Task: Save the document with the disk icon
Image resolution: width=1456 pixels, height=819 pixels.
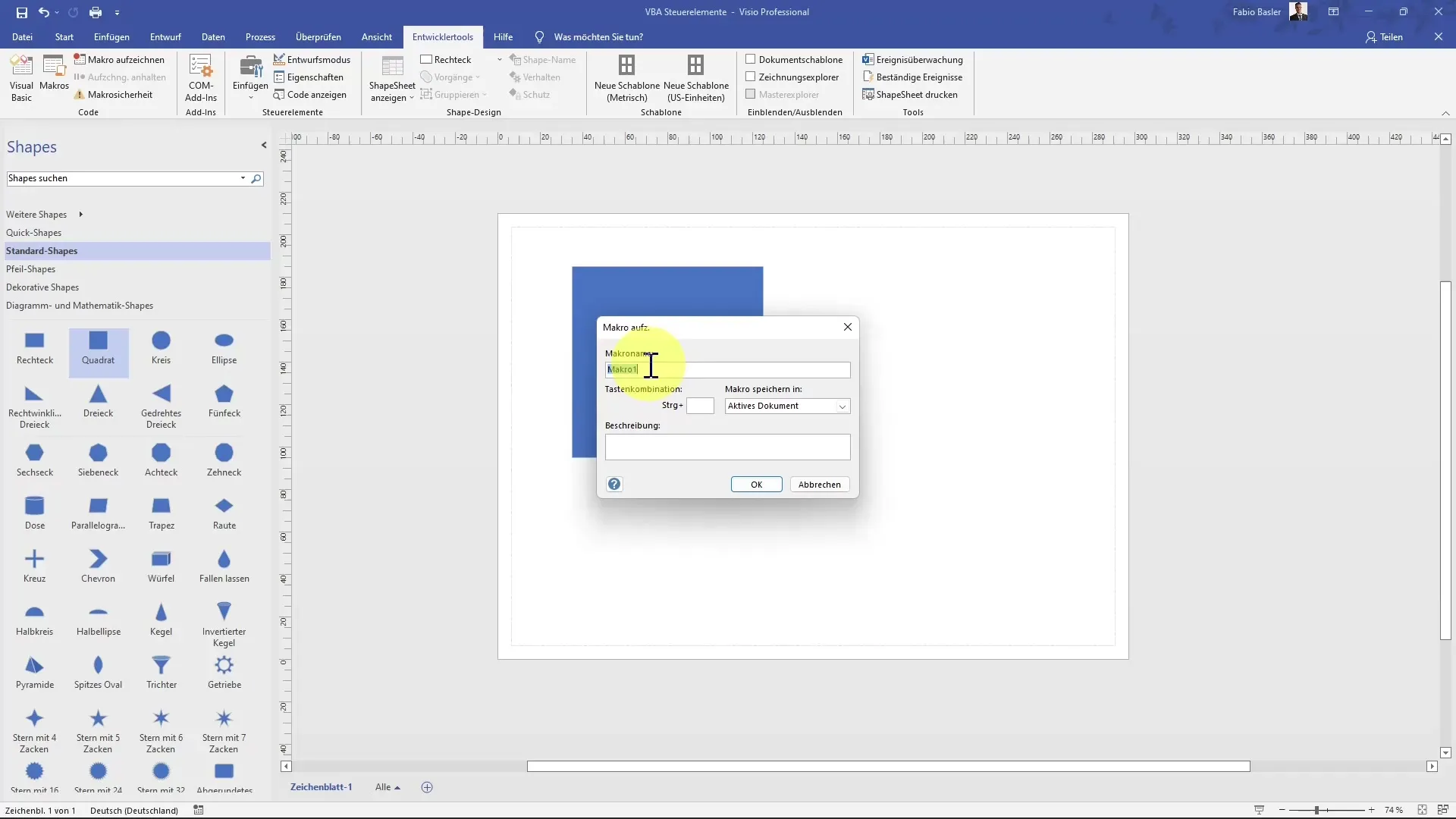Action: [x=21, y=12]
